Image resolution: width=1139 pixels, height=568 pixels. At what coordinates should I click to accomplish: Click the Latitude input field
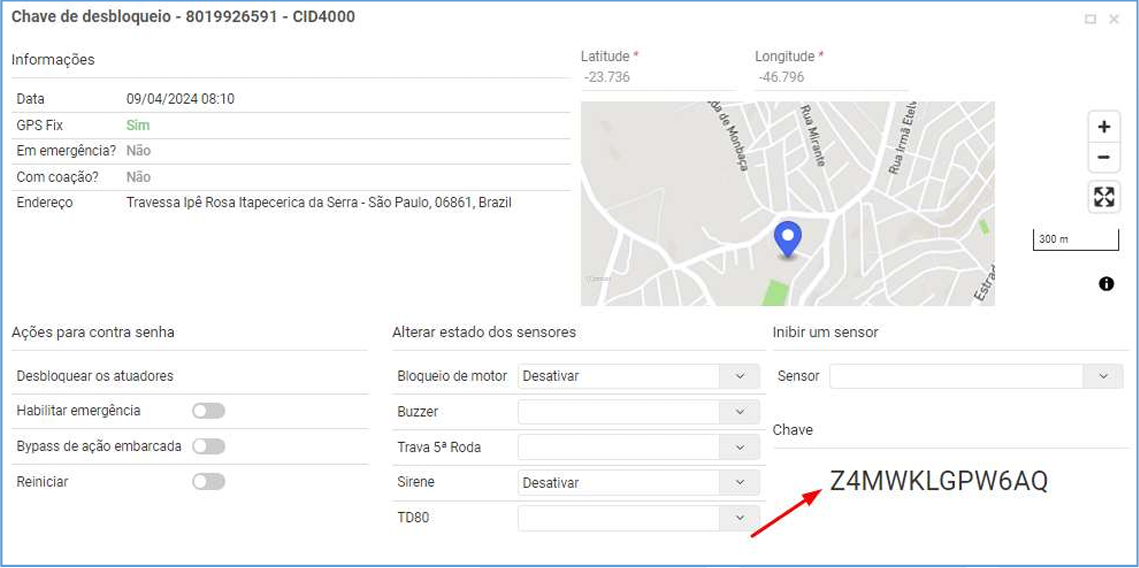[x=657, y=77]
